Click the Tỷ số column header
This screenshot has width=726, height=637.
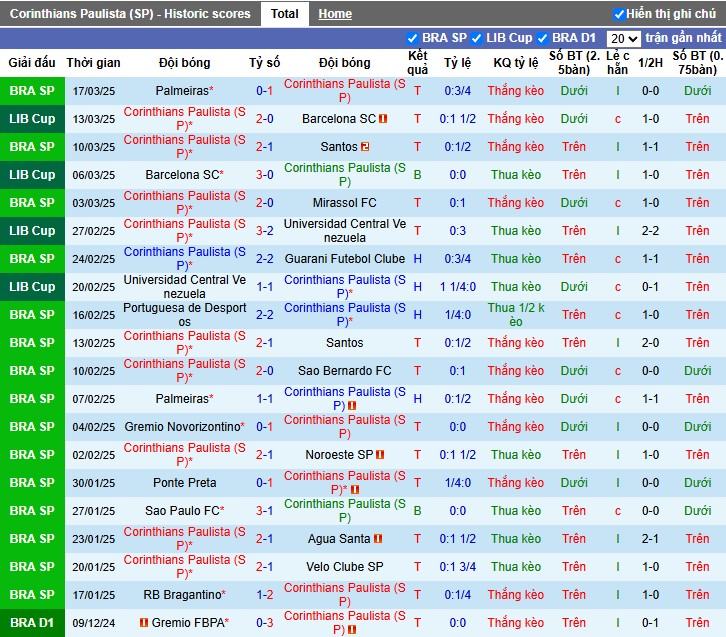point(264,63)
